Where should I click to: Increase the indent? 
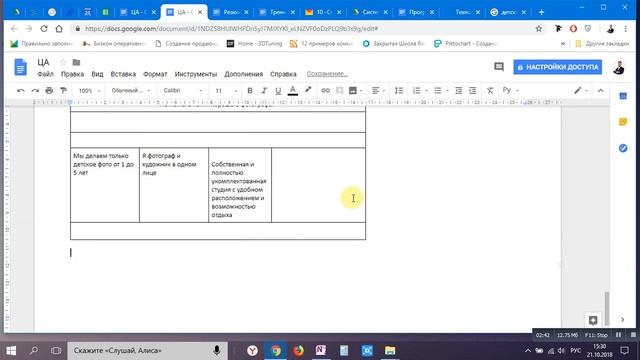point(472,91)
